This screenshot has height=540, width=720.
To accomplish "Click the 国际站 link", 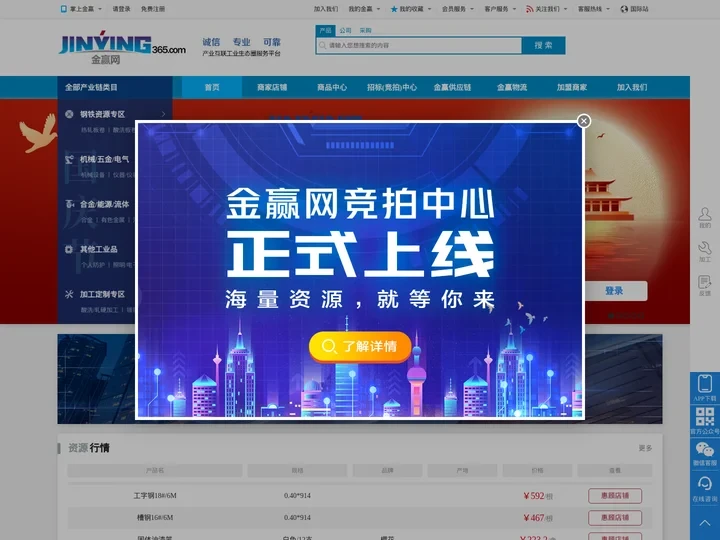I will point(639,9).
